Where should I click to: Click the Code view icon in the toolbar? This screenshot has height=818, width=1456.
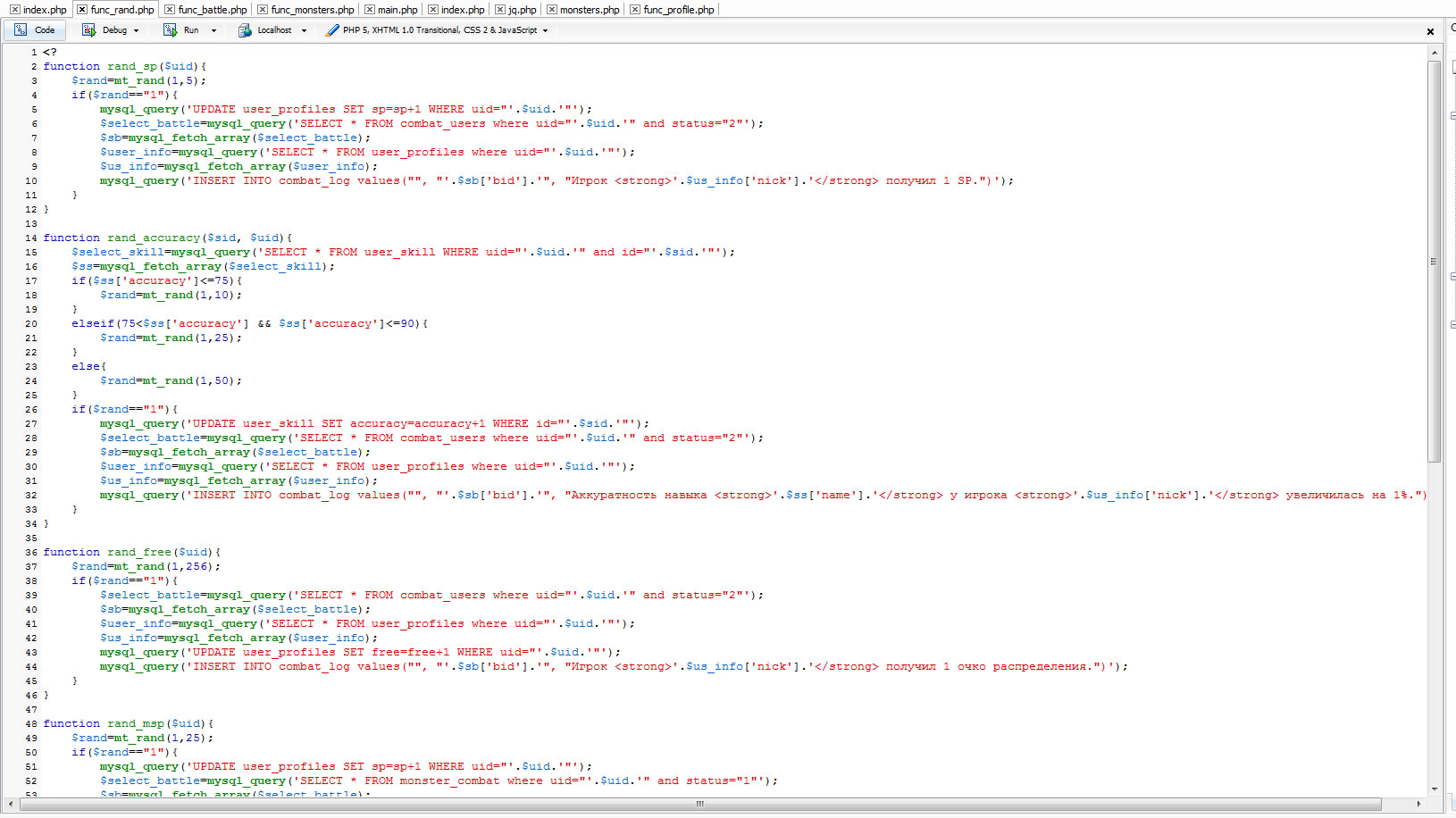(21, 29)
